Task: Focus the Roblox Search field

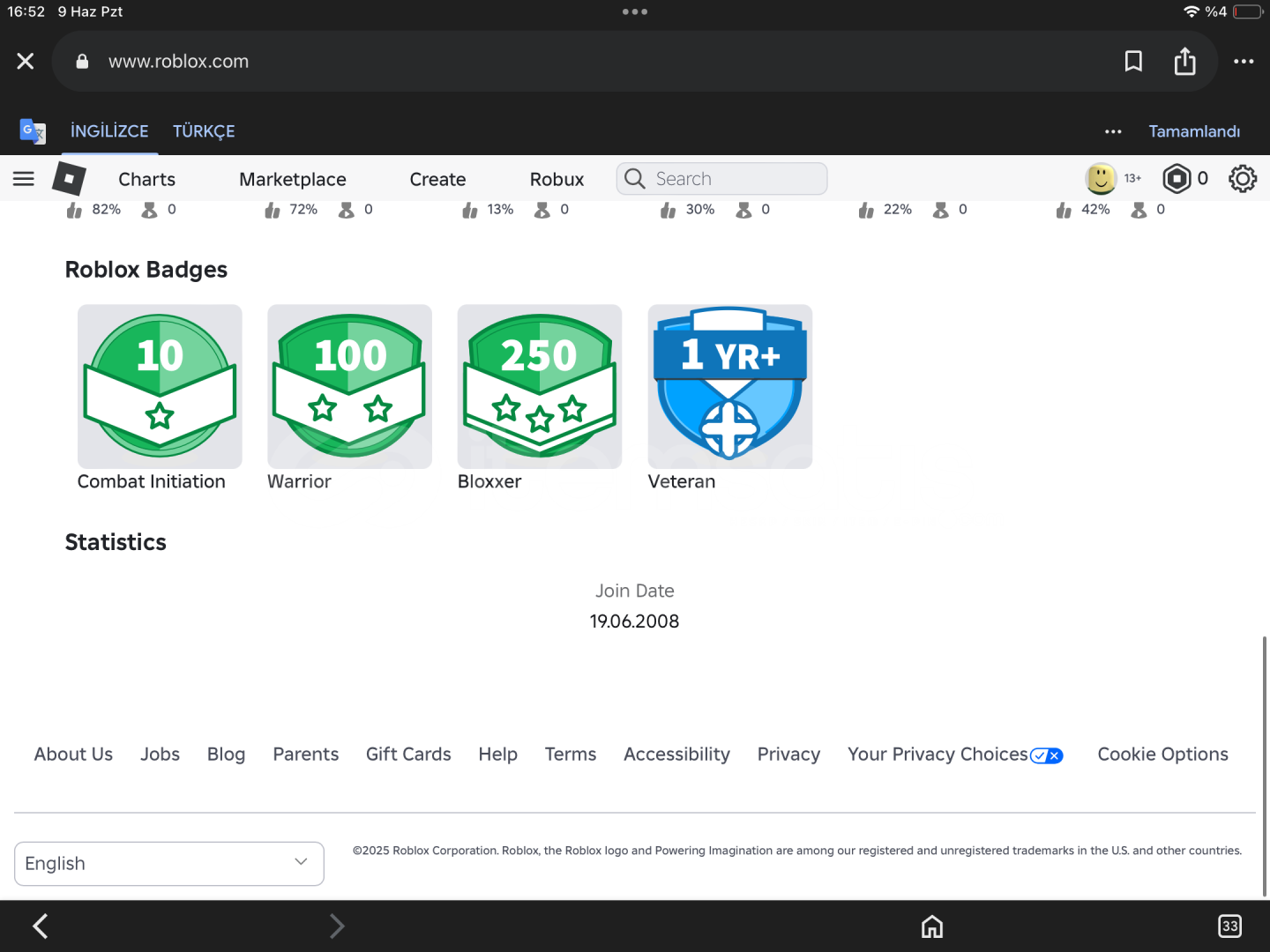Action: (x=721, y=179)
